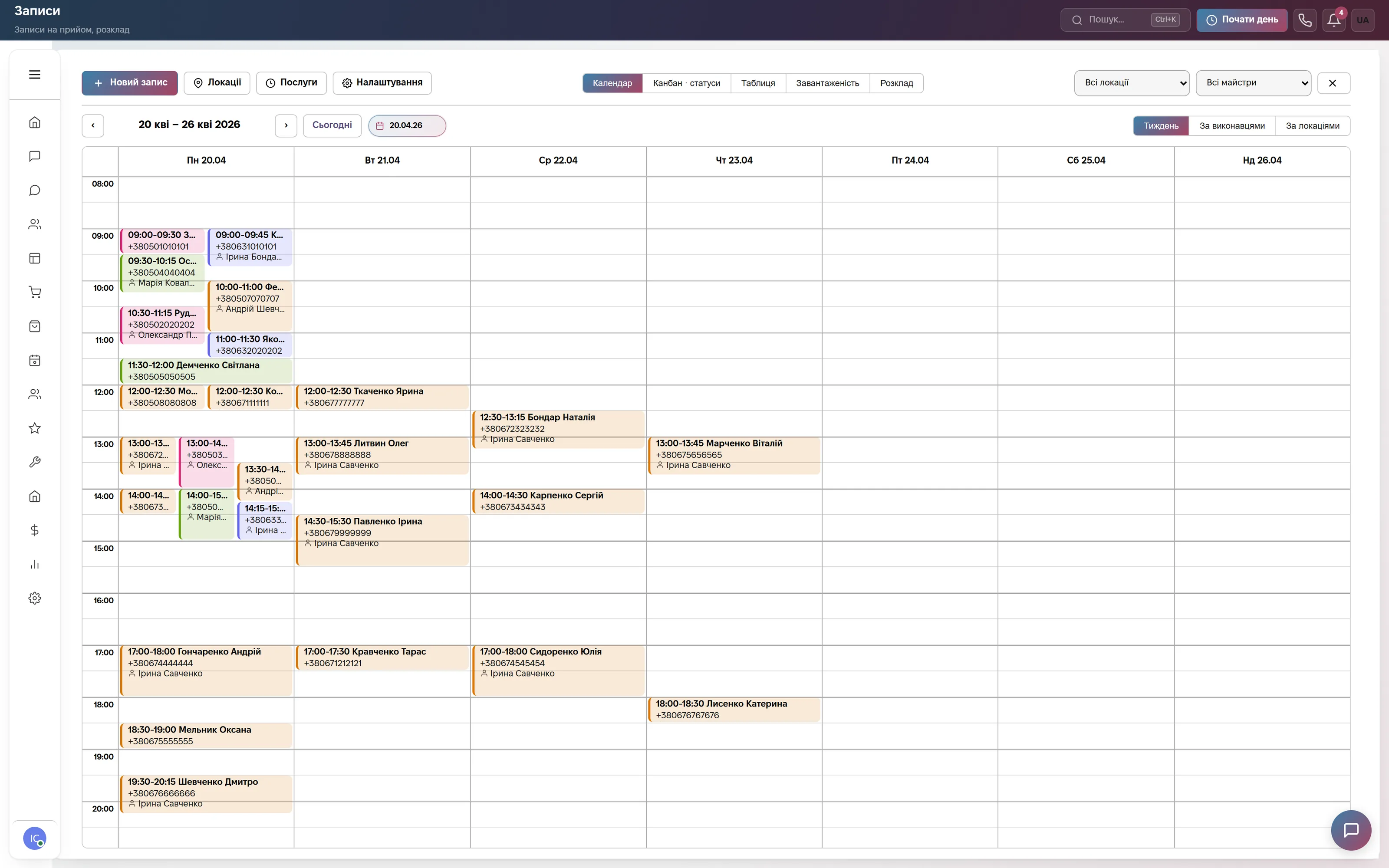This screenshot has height=868, width=1389.
Task: Open the wrench tools sidebar icon
Action: coord(34,462)
